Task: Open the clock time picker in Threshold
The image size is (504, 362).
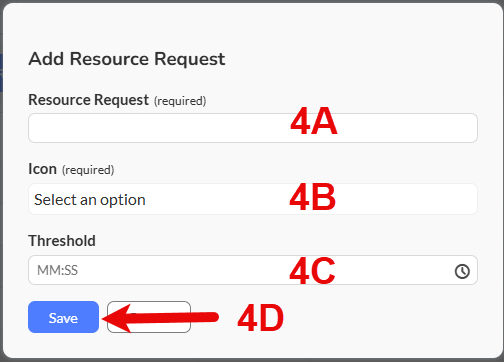Action: [462, 271]
